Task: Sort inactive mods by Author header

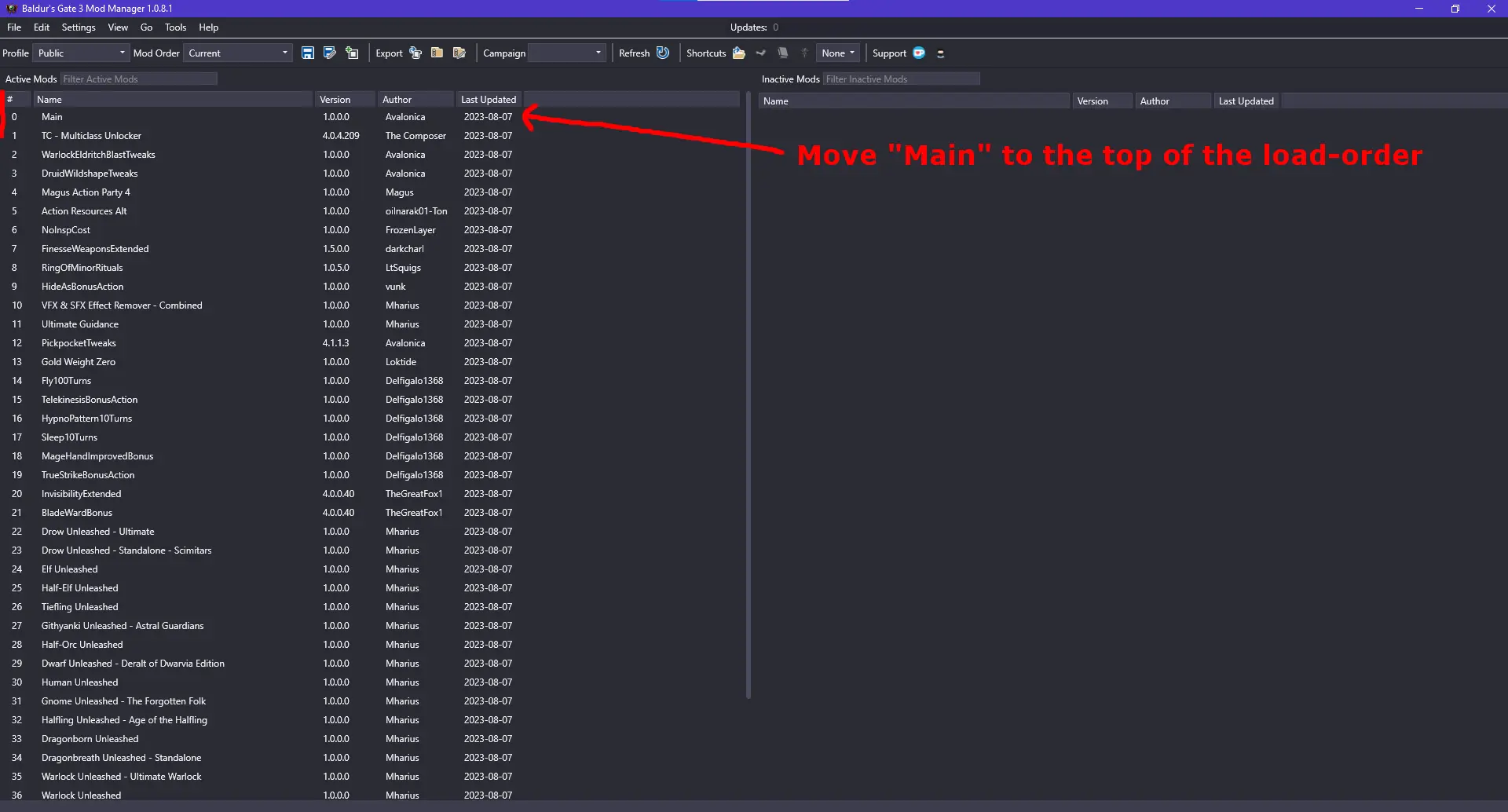Action: pos(1173,101)
